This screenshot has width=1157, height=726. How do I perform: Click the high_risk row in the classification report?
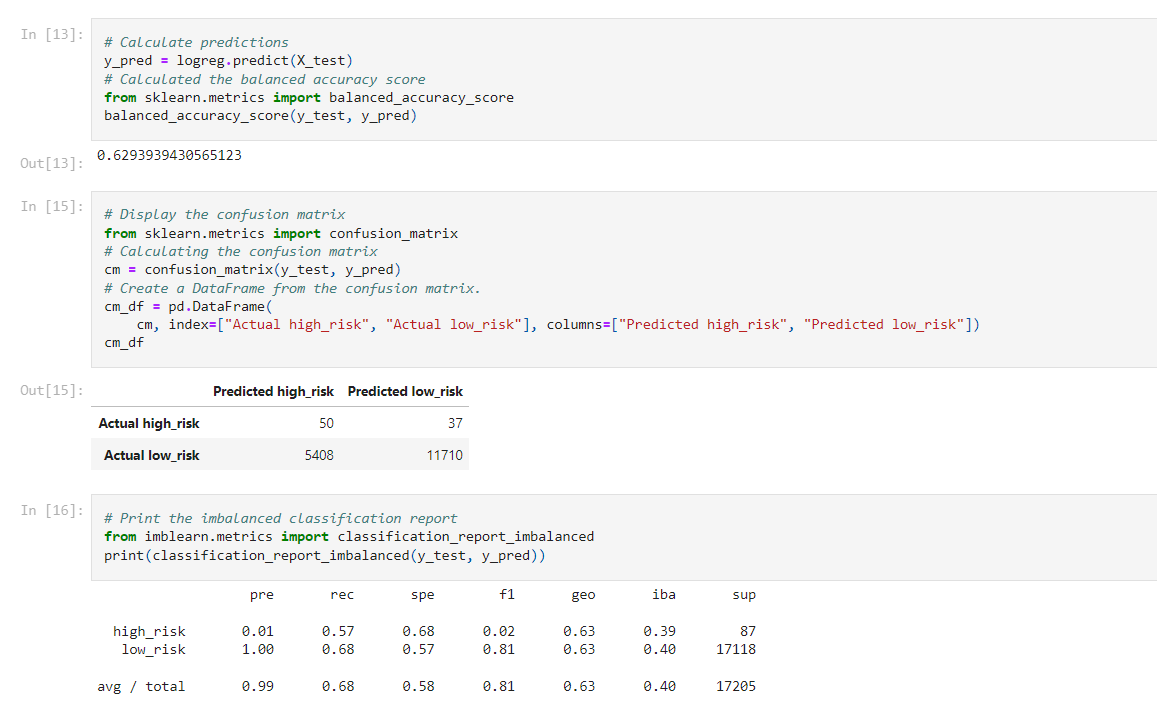[150, 631]
